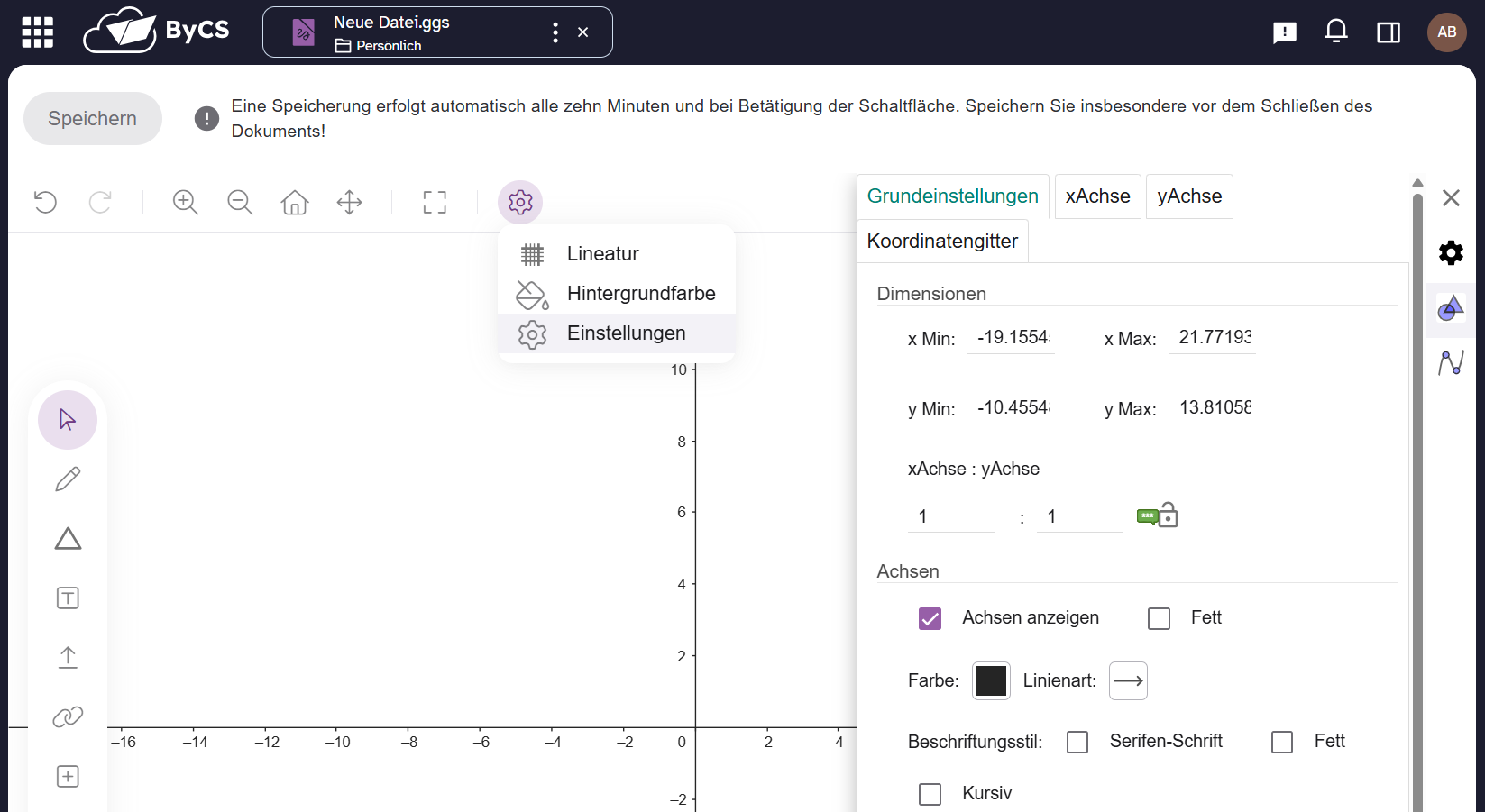Open file options three-dot menu

[555, 32]
